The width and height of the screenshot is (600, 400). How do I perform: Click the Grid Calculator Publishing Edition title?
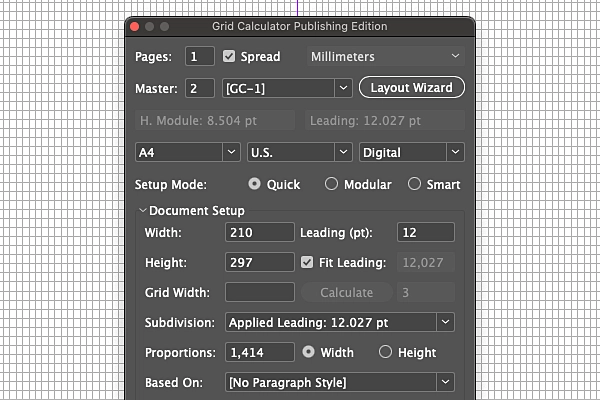point(300,26)
